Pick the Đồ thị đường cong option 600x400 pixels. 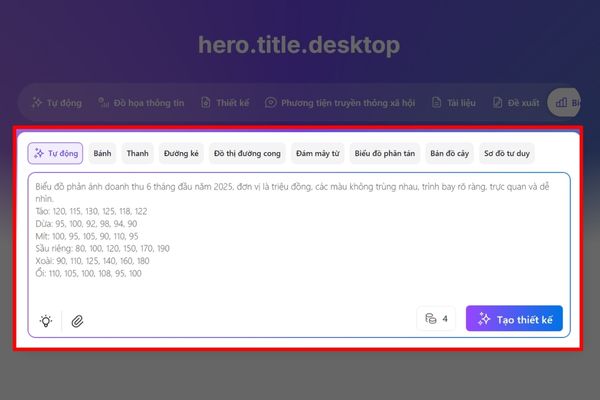pyautogui.click(x=248, y=153)
